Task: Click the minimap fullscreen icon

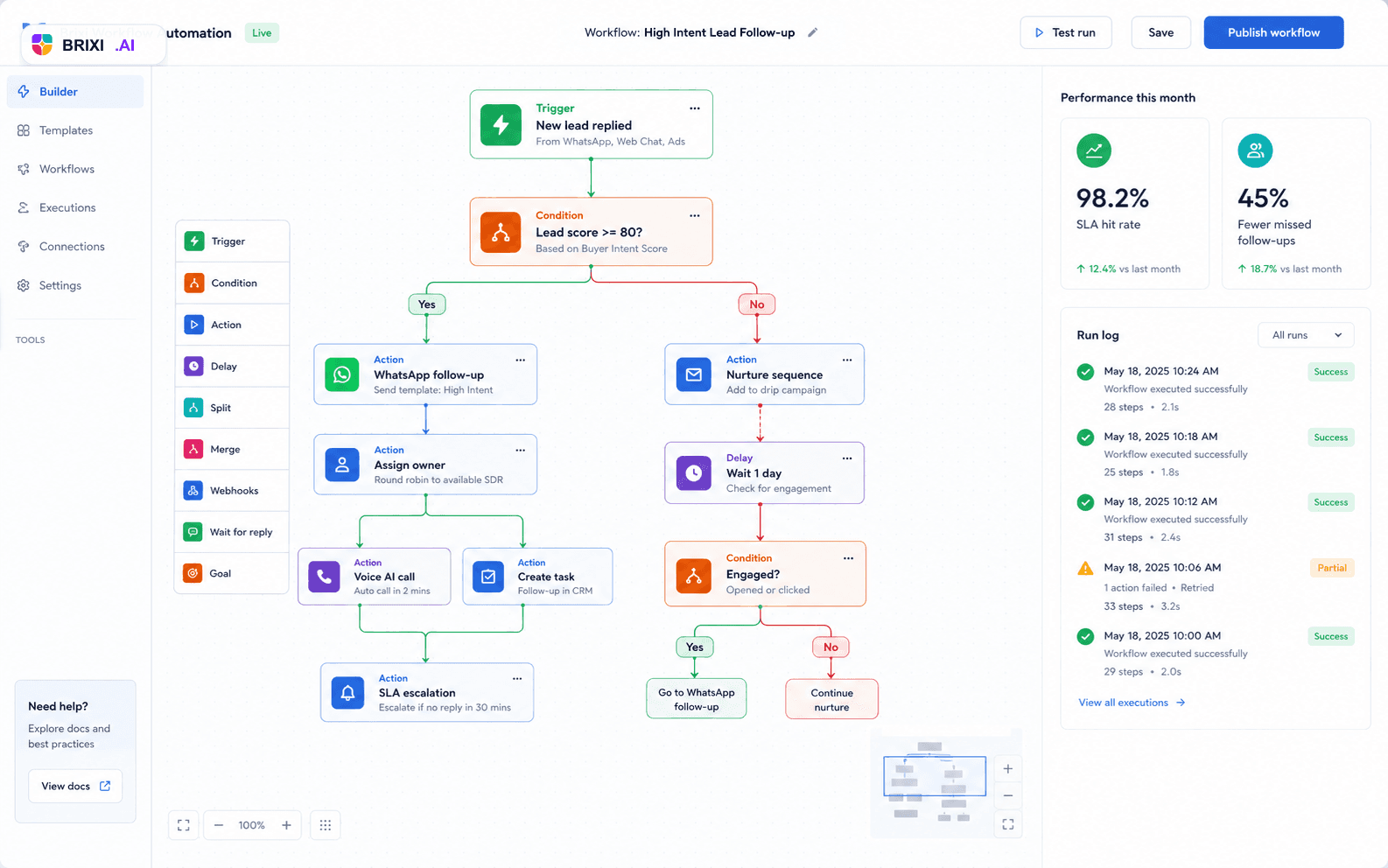Action: (x=1008, y=824)
